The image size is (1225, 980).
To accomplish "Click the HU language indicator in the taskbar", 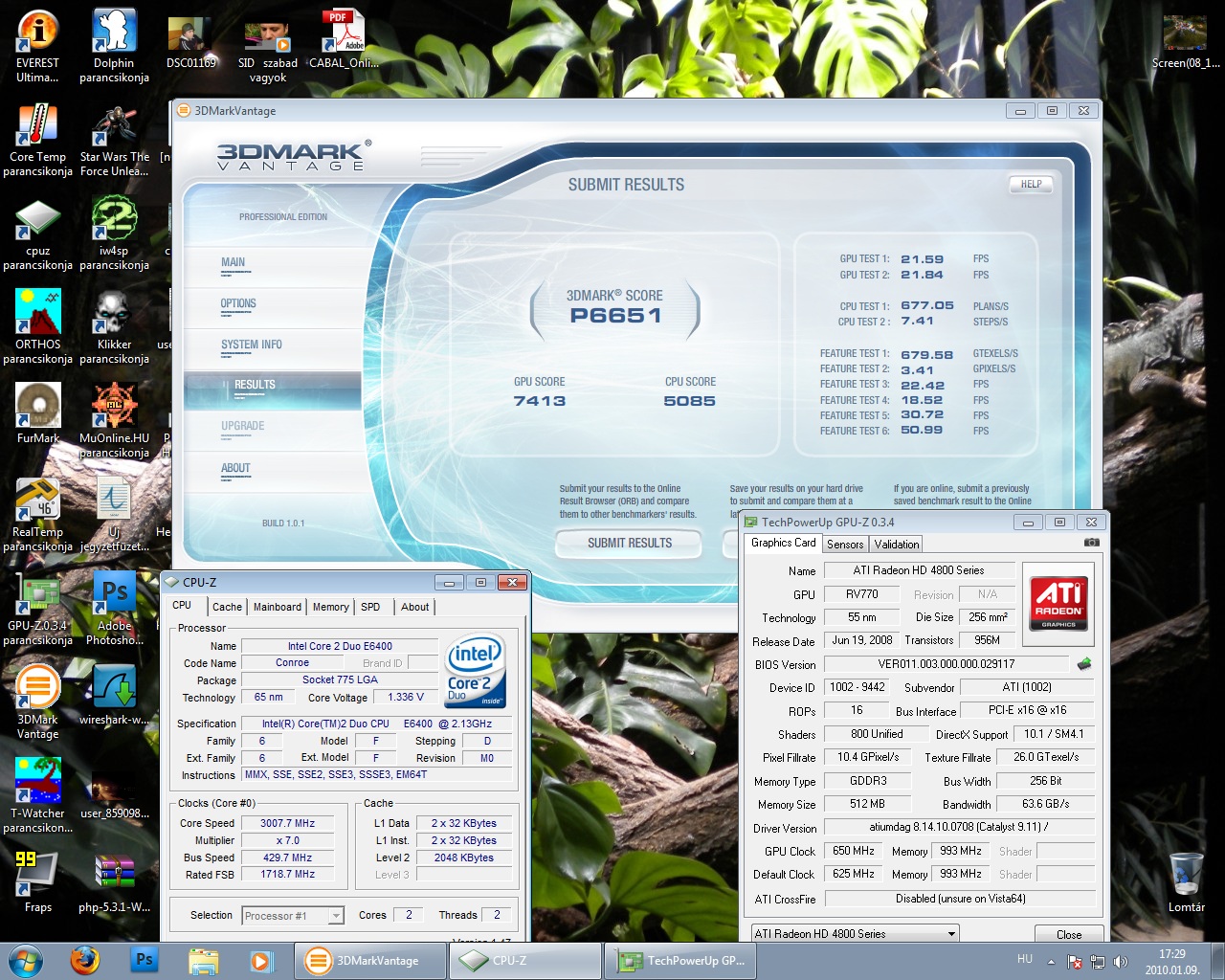I will coord(1025,959).
